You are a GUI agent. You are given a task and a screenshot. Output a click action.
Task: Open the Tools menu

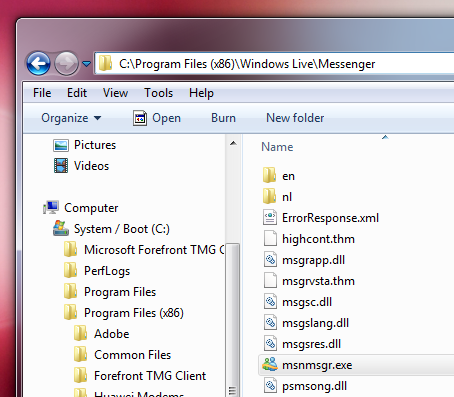tap(158, 93)
